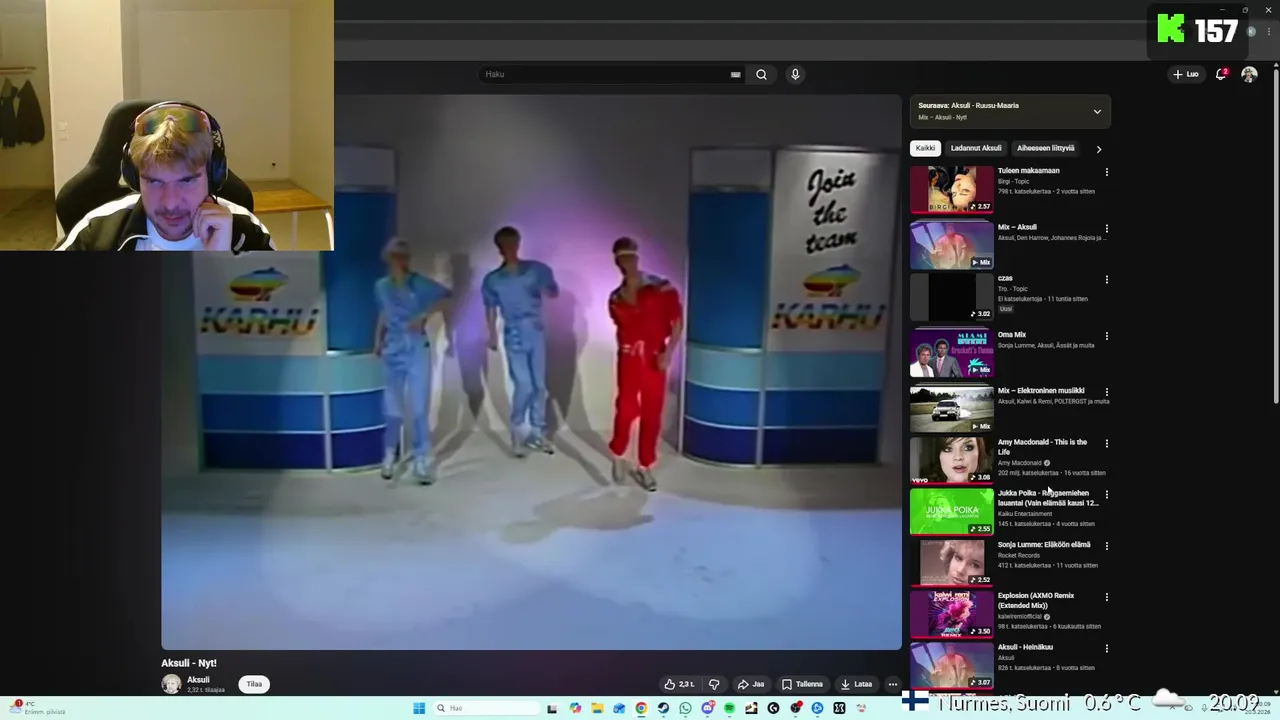Open 'Mix – Elektroninen musiikki' title
Screen dimensions: 1280x720
[1041, 391]
